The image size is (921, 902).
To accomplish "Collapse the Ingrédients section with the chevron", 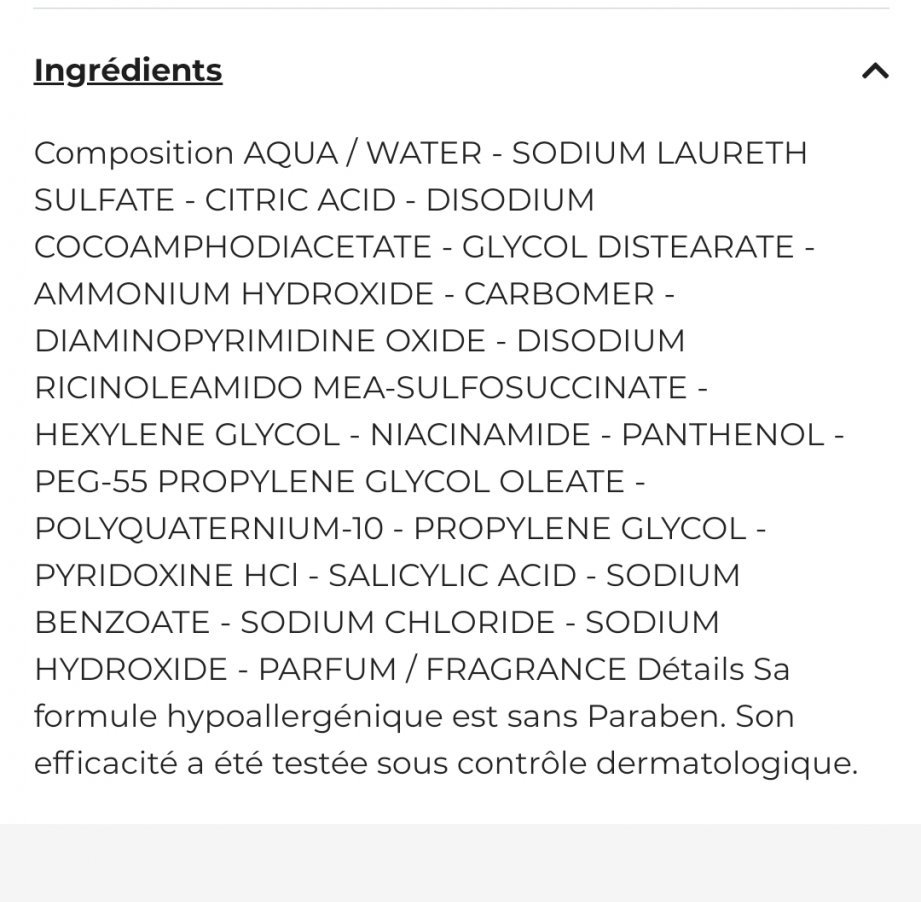I will click(x=875, y=71).
